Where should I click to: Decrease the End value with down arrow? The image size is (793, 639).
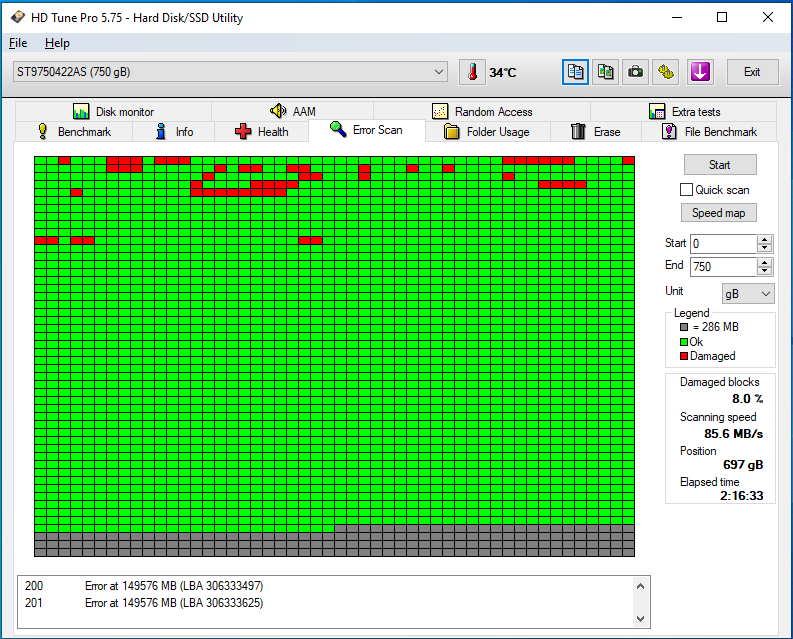click(765, 271)
